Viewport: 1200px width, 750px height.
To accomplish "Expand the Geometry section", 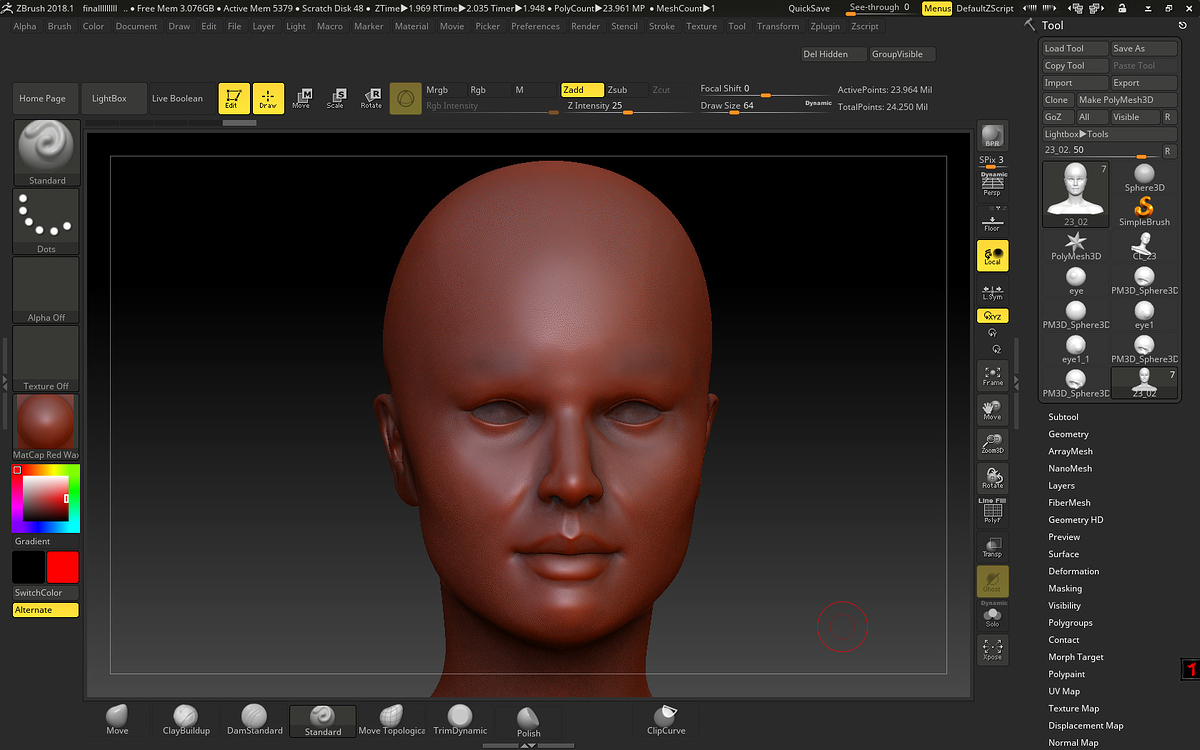I will (x=1068, y=434).
